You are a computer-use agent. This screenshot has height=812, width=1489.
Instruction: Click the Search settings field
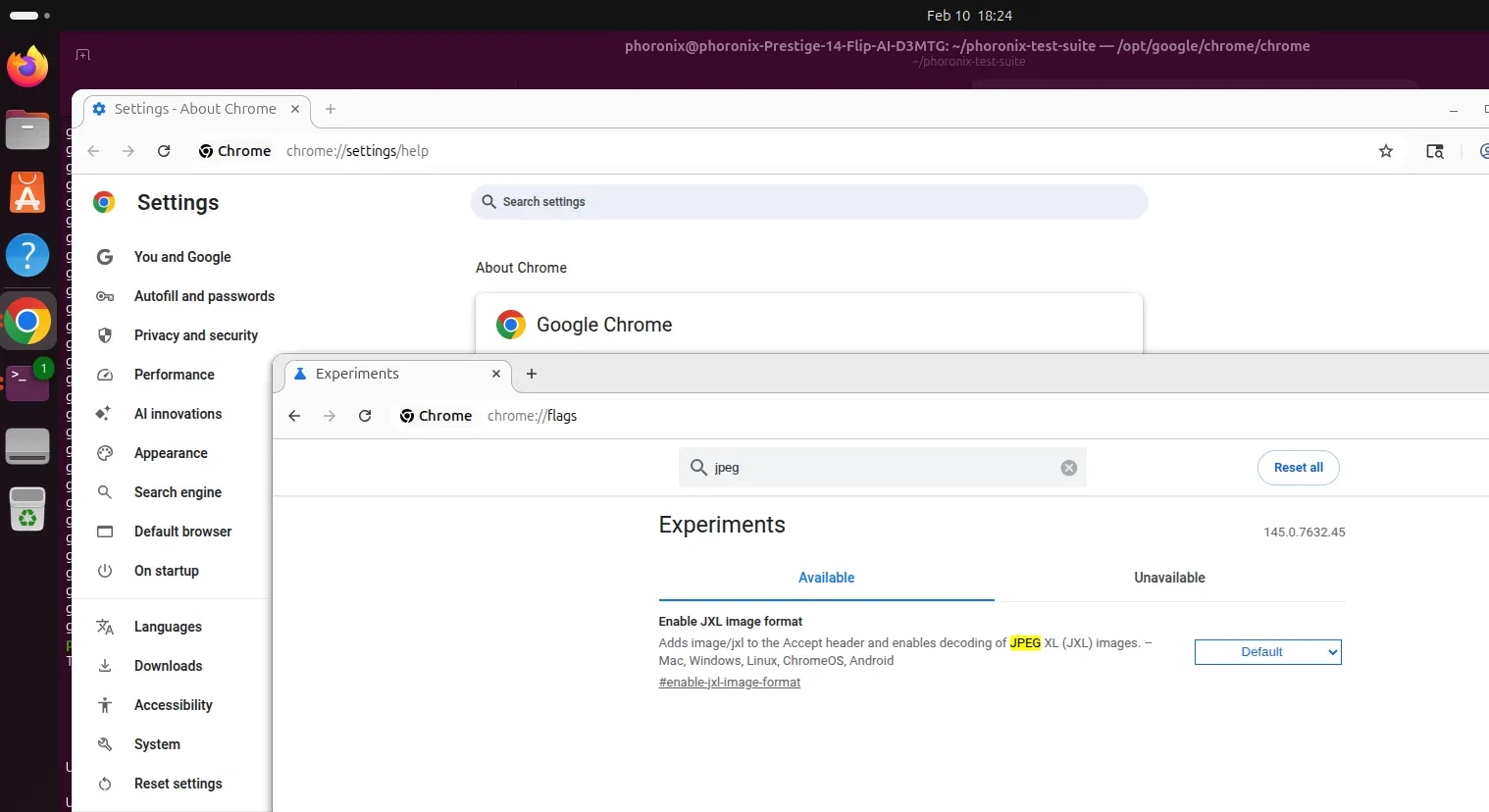point(809,202)
